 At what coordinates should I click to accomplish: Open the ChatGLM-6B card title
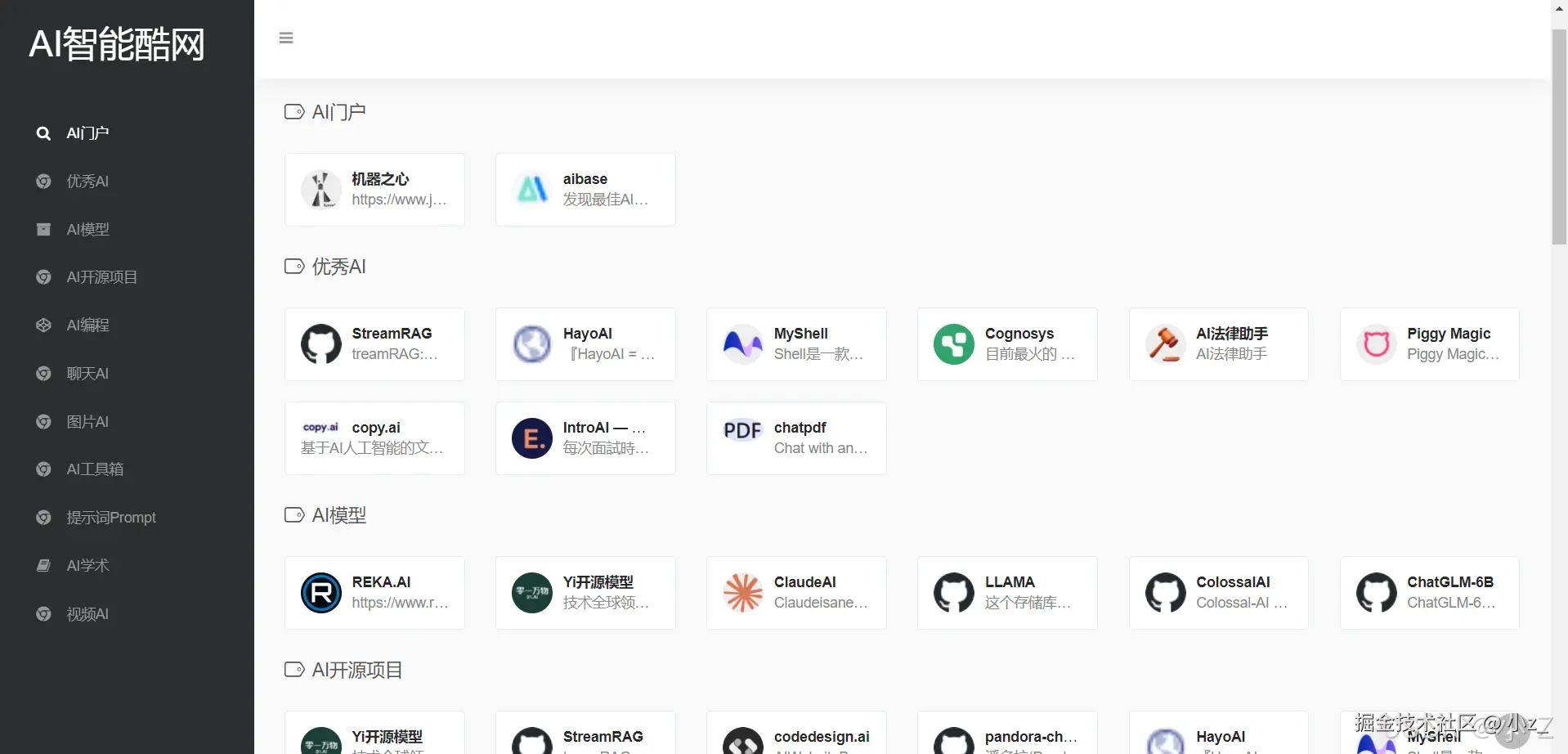[x=1450, y=582]
